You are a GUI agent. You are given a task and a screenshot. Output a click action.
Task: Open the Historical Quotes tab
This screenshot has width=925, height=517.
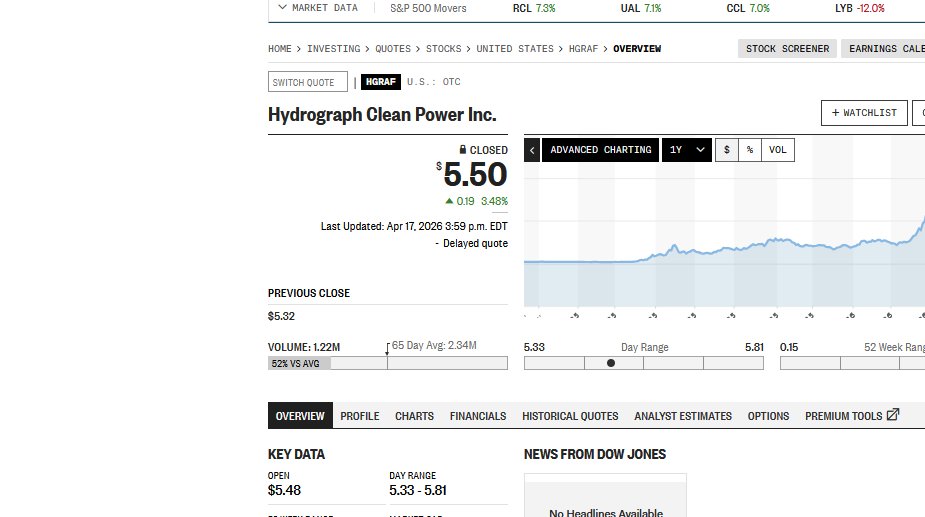pos(570,415)
